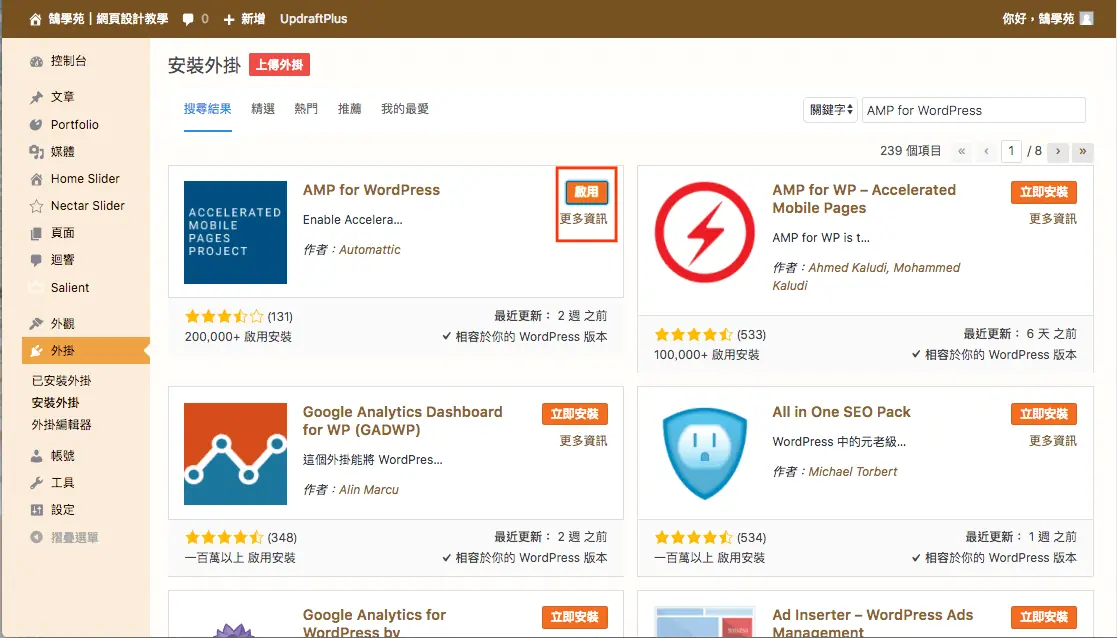Go to the next results page
The height and width of the screenshot is (638, 1117).
pyautogui.click(x=1058, y=151)
